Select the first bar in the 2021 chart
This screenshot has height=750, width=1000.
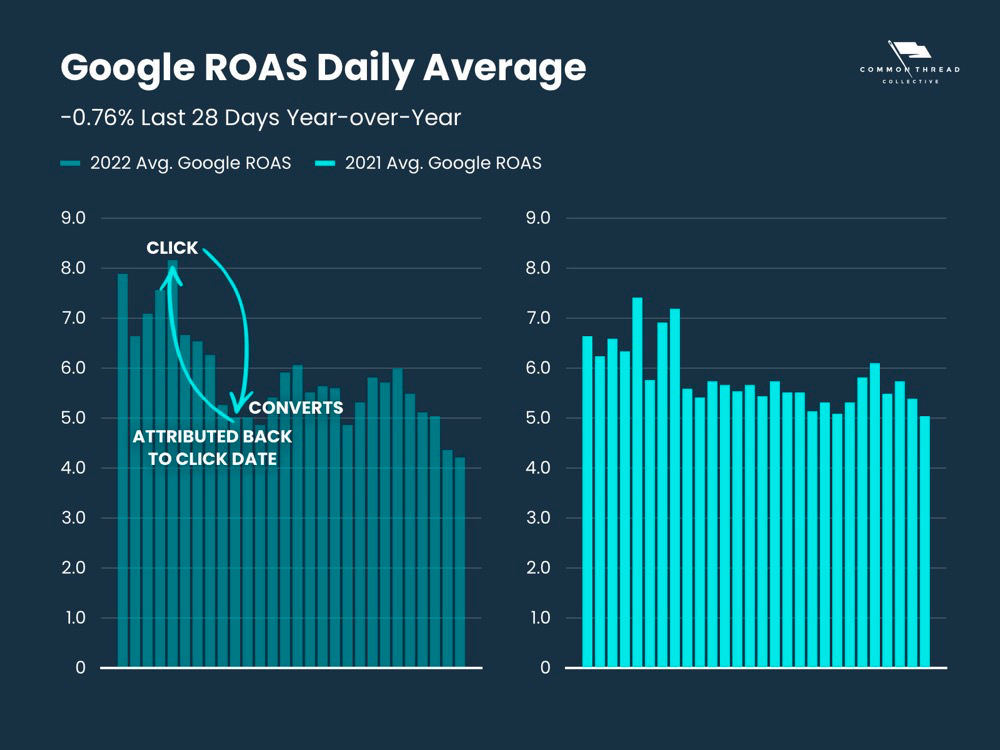(x=587, y=501)
